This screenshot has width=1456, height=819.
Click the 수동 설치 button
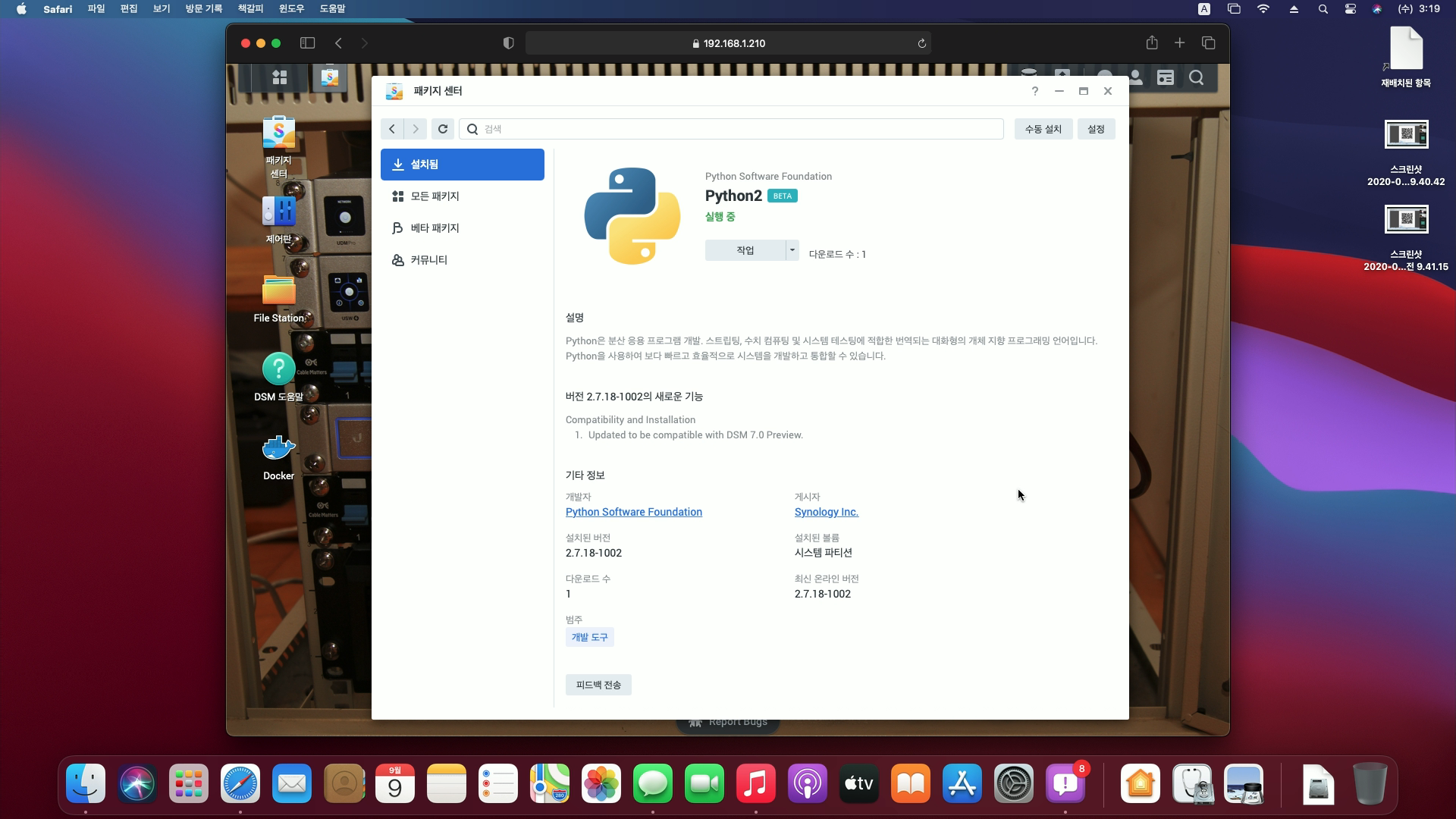click(x=1043, y=129)
